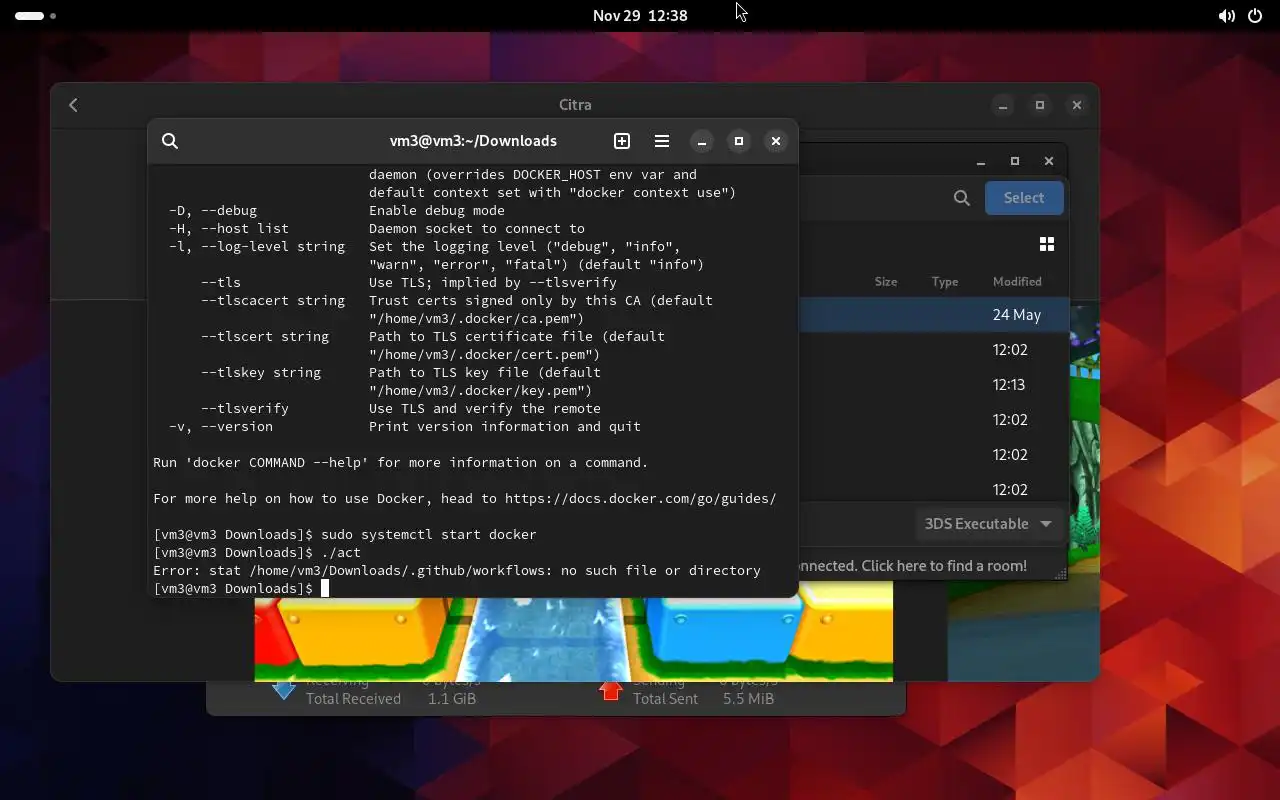1280x800 pixels.
Task: Sort files by Modified column
Action: [x=1017, y=282]
